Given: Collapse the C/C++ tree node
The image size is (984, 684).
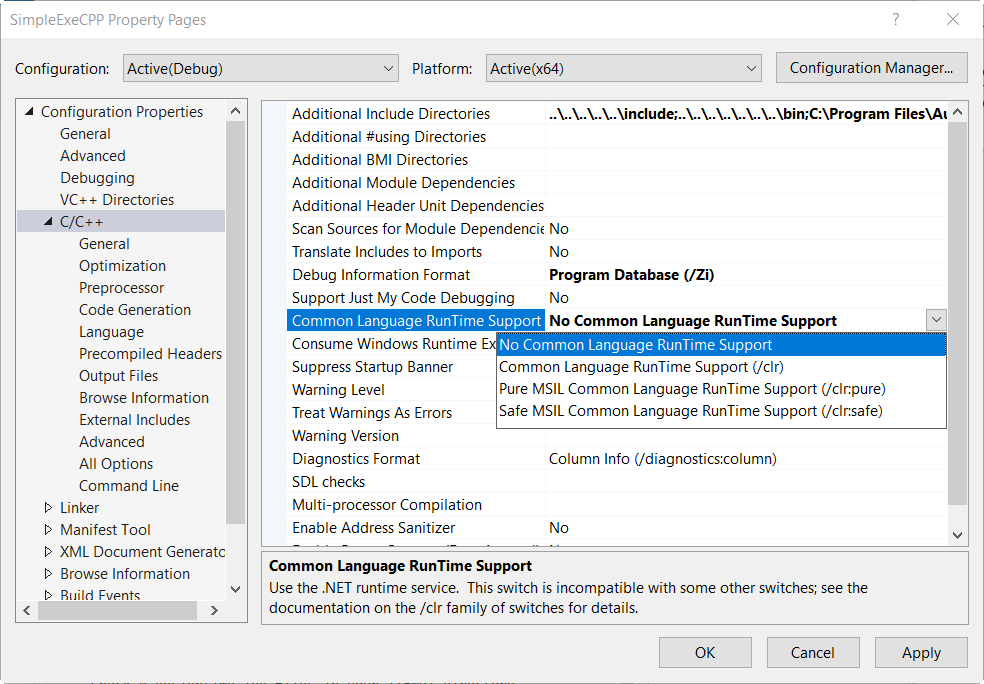Looking at the screenshot, I should pos(48,222).
